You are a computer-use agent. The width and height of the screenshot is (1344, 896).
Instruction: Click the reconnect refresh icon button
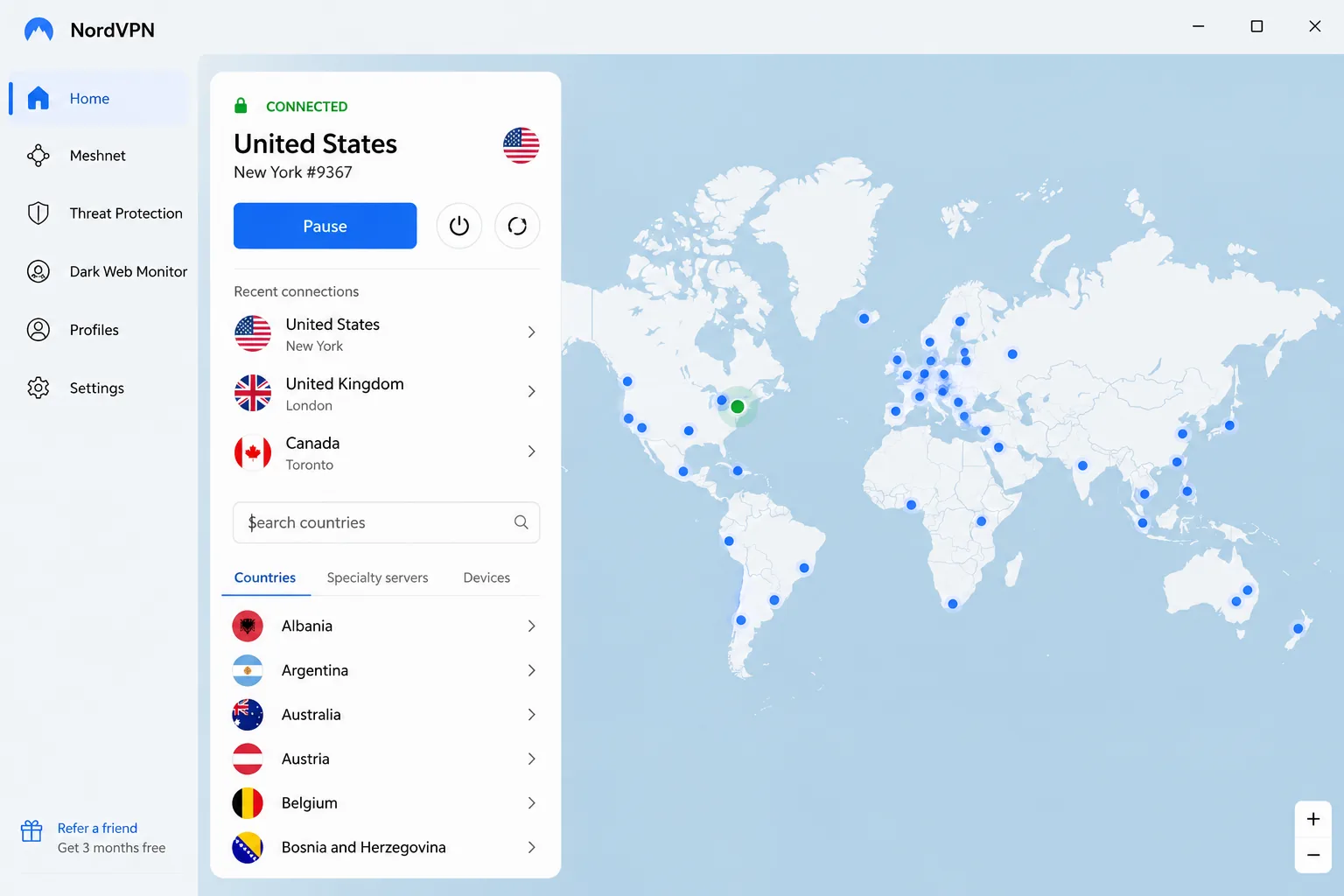517,226
